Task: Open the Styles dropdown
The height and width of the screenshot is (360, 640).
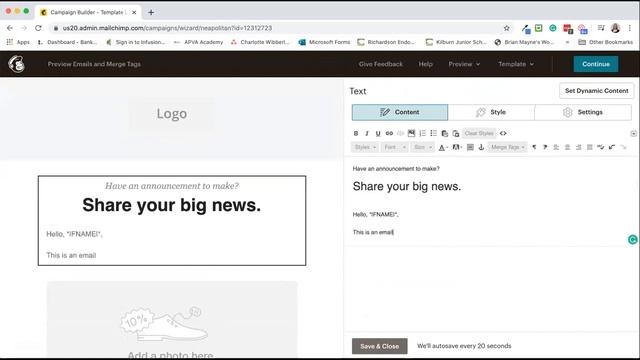Action: [365, 147]
